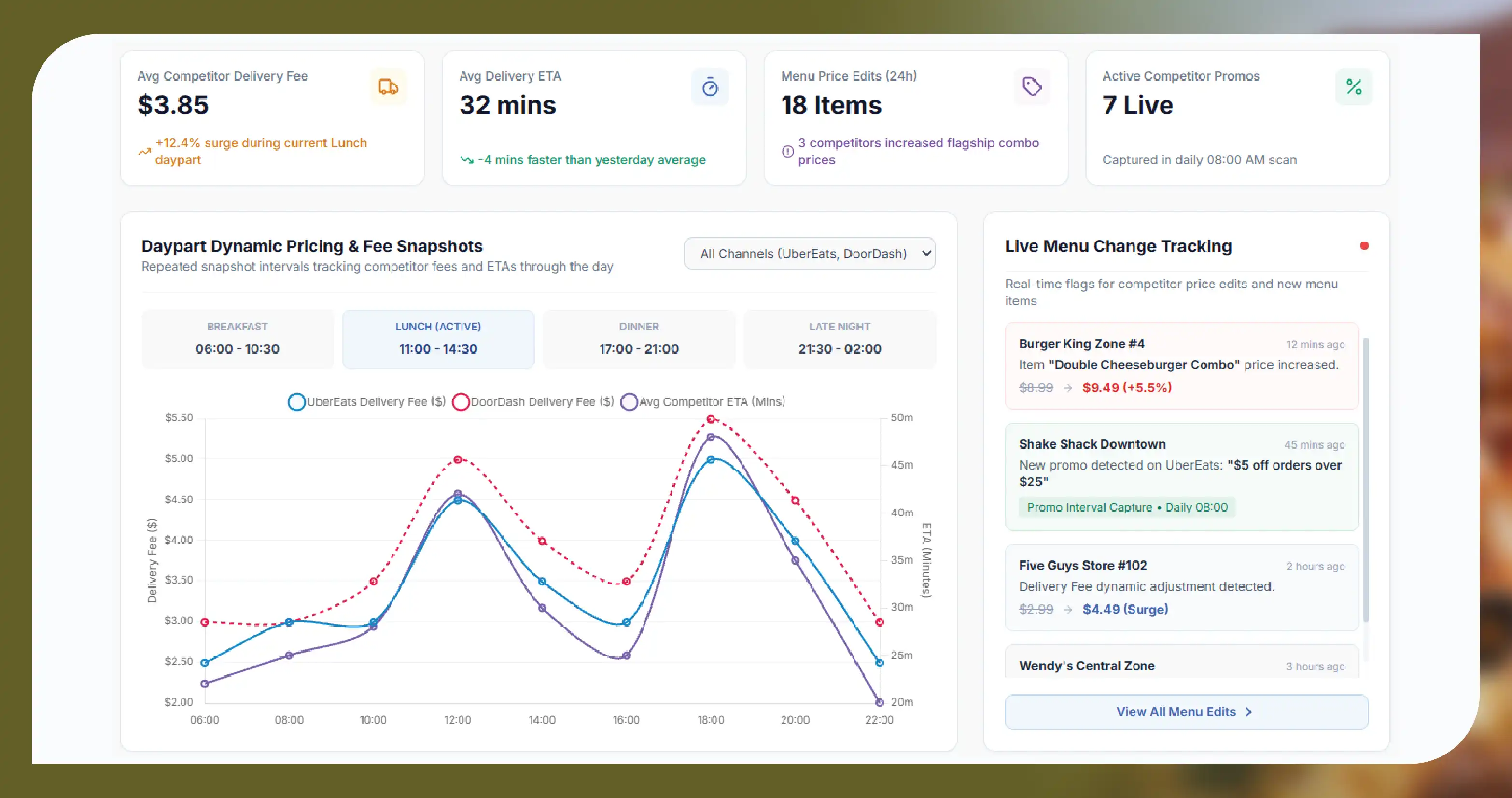Click the green downward trend arrow icon
Viewport: 1512px width, 798px height.
click(x=467, y=160)
